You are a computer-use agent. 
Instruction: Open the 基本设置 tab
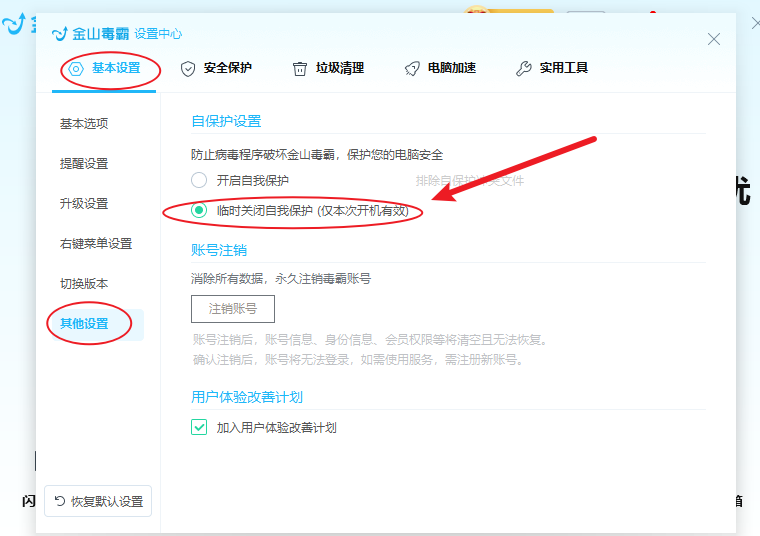pos(104,68)
